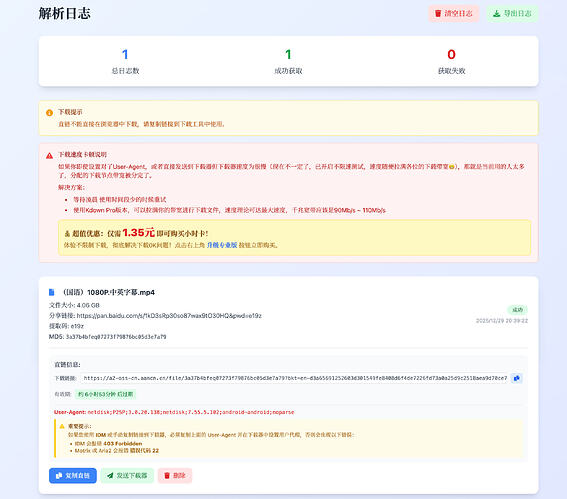Click the 复制直链 copy direct link button
Screen dimensions: 567x499
73,475
